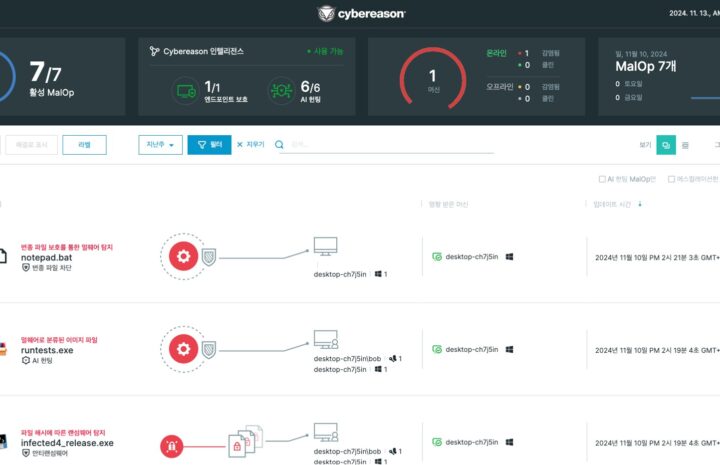Click the red ransomware icon for infected4_release.exe
Viewport: 720px width, 465px height.
(x=172, y=446)
